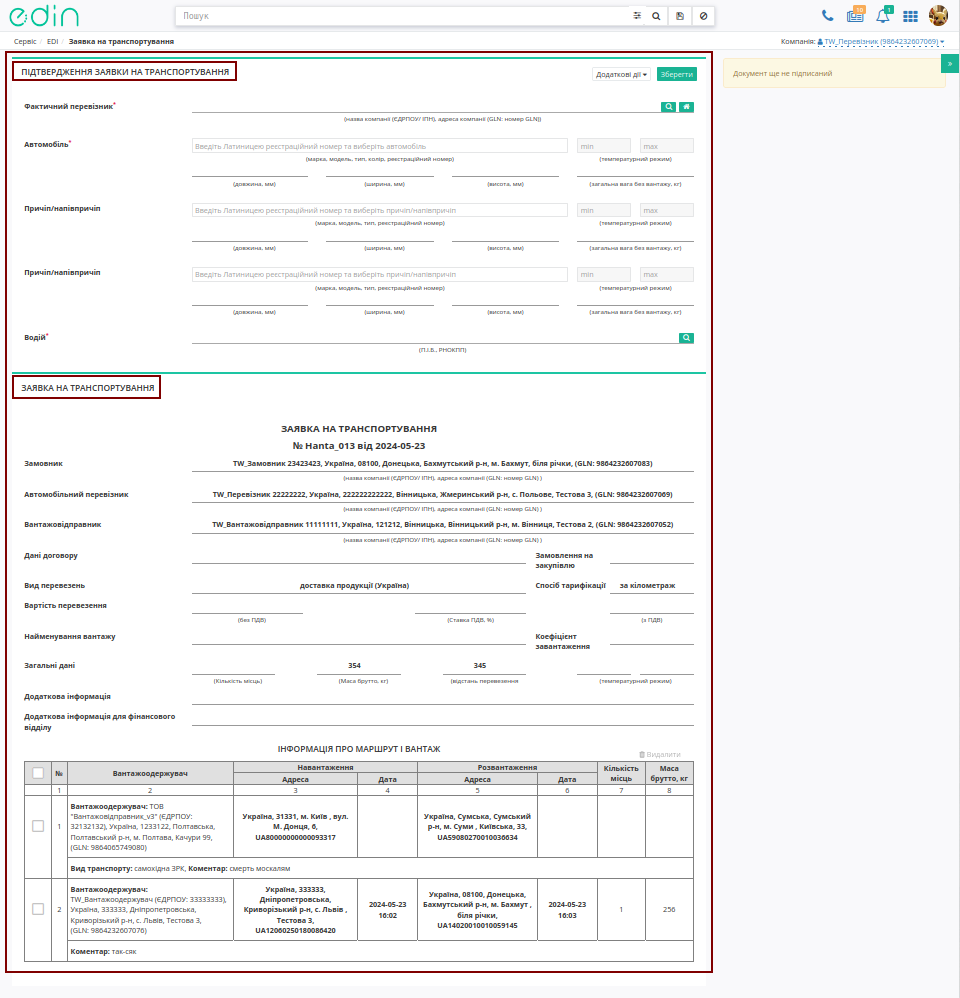The height and width of the screenshot is (998, 960).
Task: Click ЗАЯВКА НА ТРАНСПОРТУВАННЯ section header tab
Action: [x=87, y=388]
